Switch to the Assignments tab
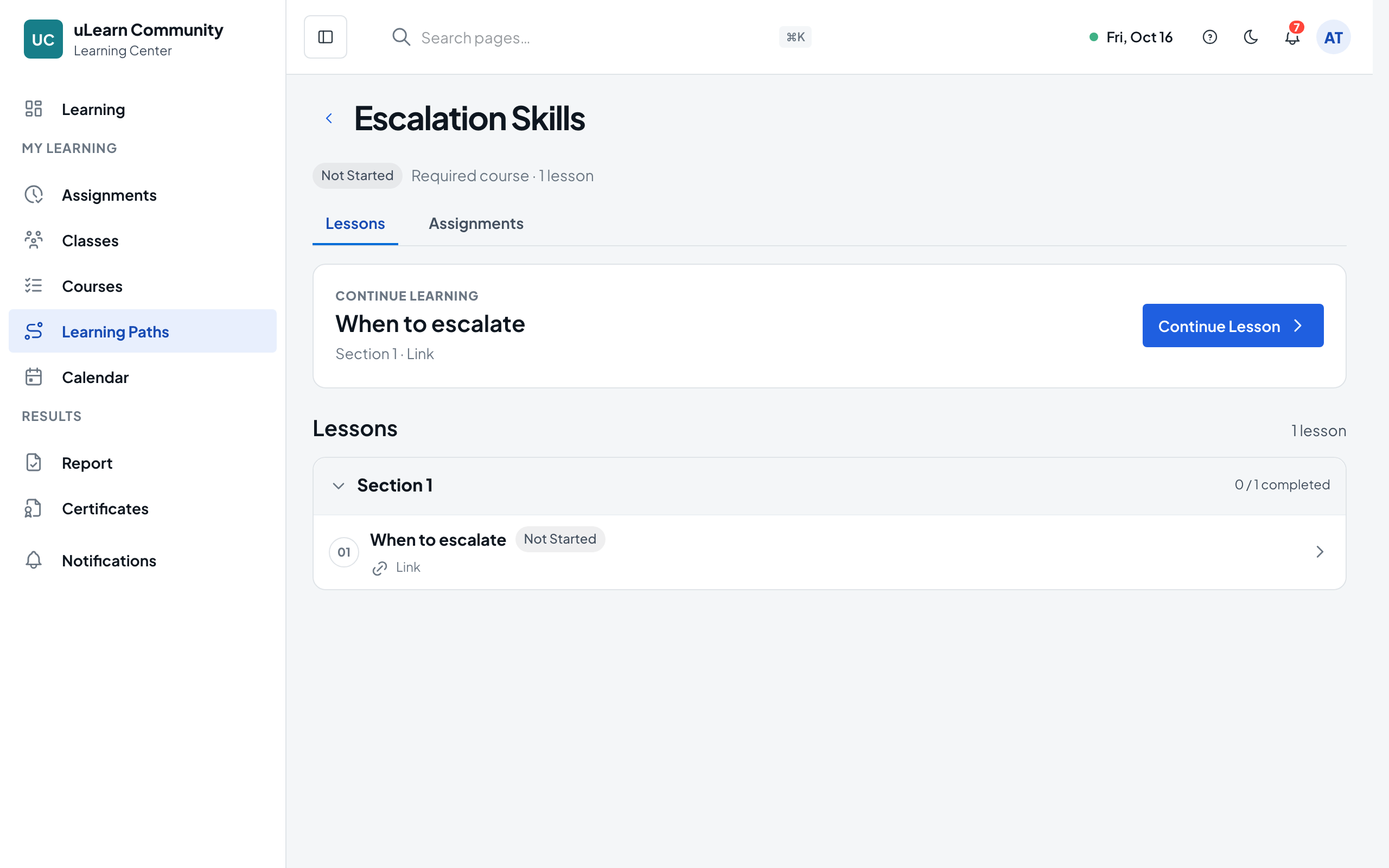The width and height of the screenshot is (1389, 868). coord(476,224)
